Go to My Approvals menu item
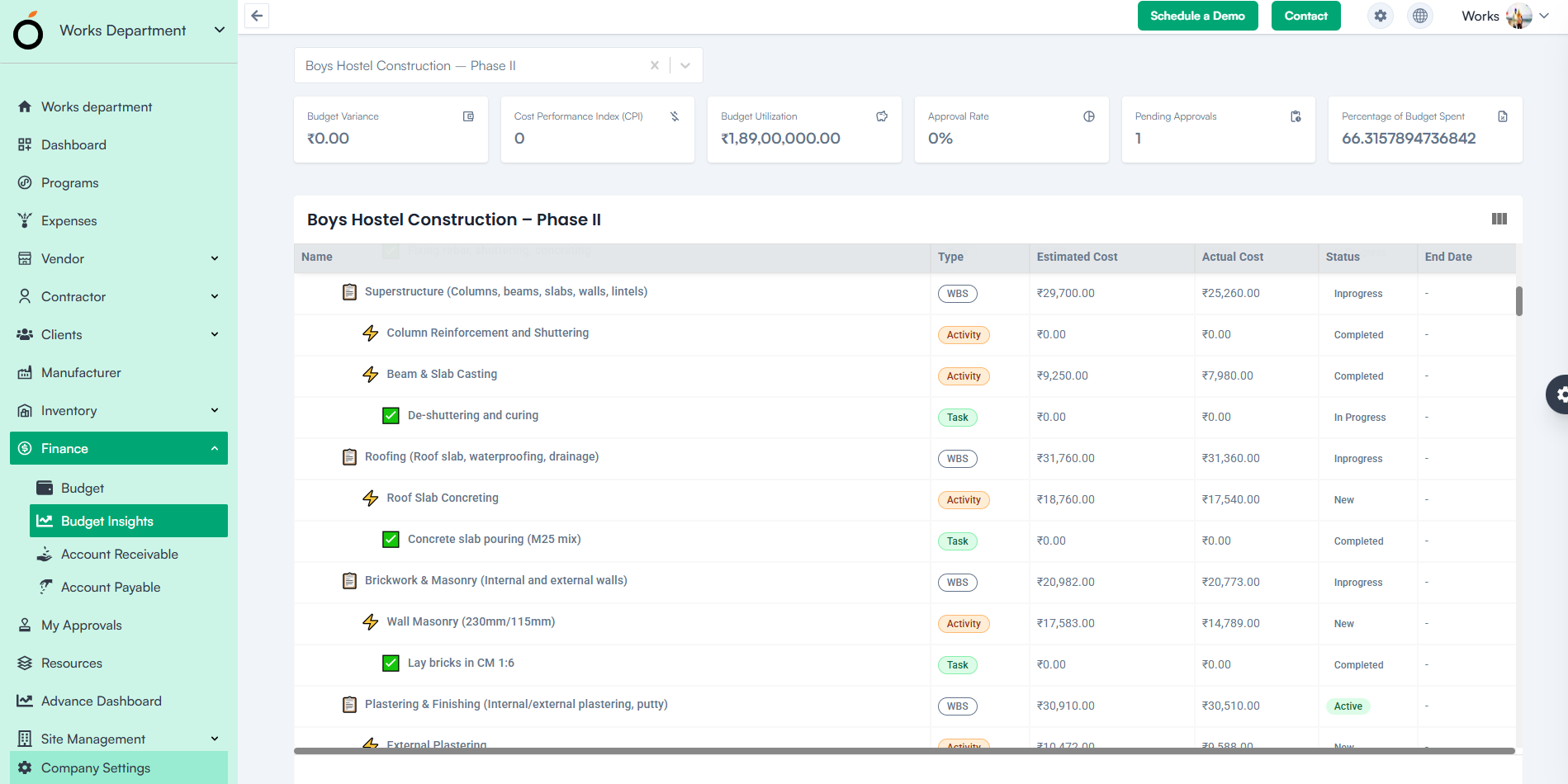Image resolution: width=1568 pixels, height=784 pixels. point(81,625)
